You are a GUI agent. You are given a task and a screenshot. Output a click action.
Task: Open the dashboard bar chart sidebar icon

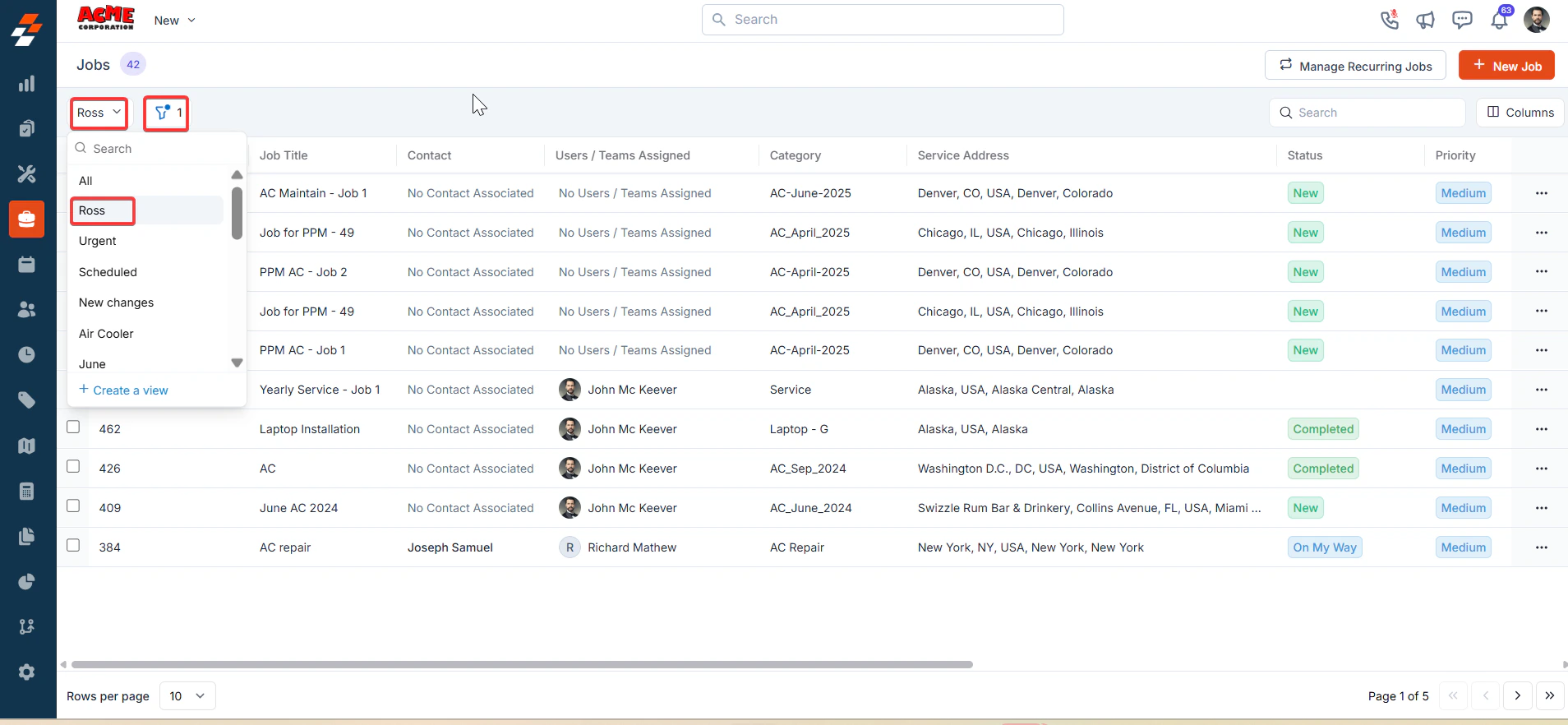coord(26,84)
